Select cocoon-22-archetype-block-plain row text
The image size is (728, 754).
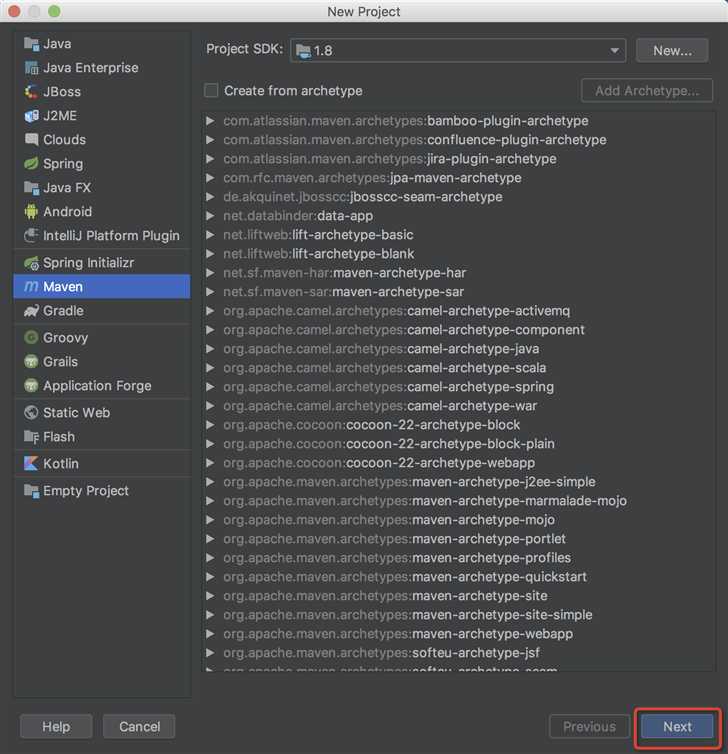point(389,444)
